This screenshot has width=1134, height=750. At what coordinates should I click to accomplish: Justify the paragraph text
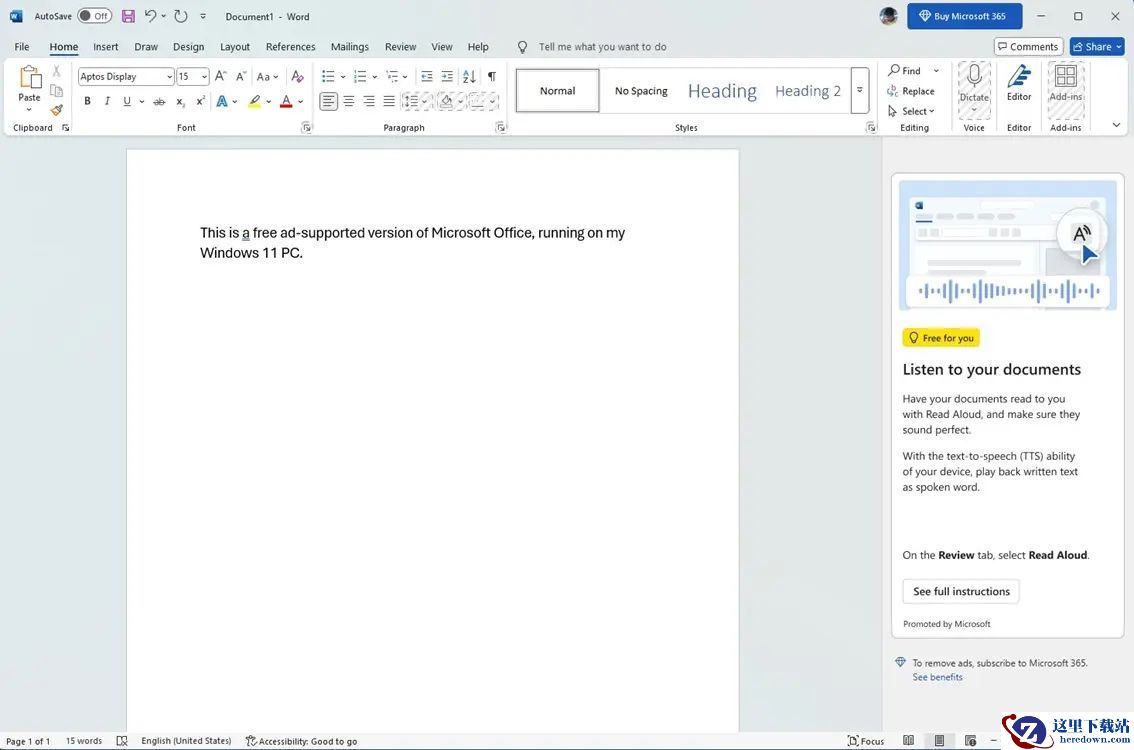tap(389, 101)
